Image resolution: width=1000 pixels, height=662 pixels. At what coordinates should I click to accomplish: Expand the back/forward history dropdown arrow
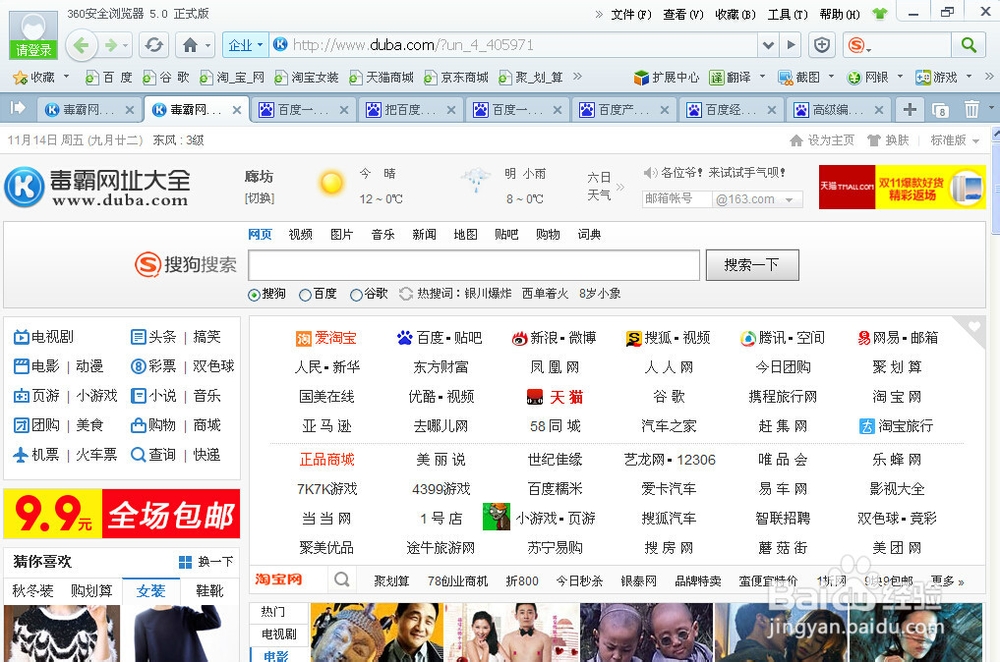coord(126,45)
